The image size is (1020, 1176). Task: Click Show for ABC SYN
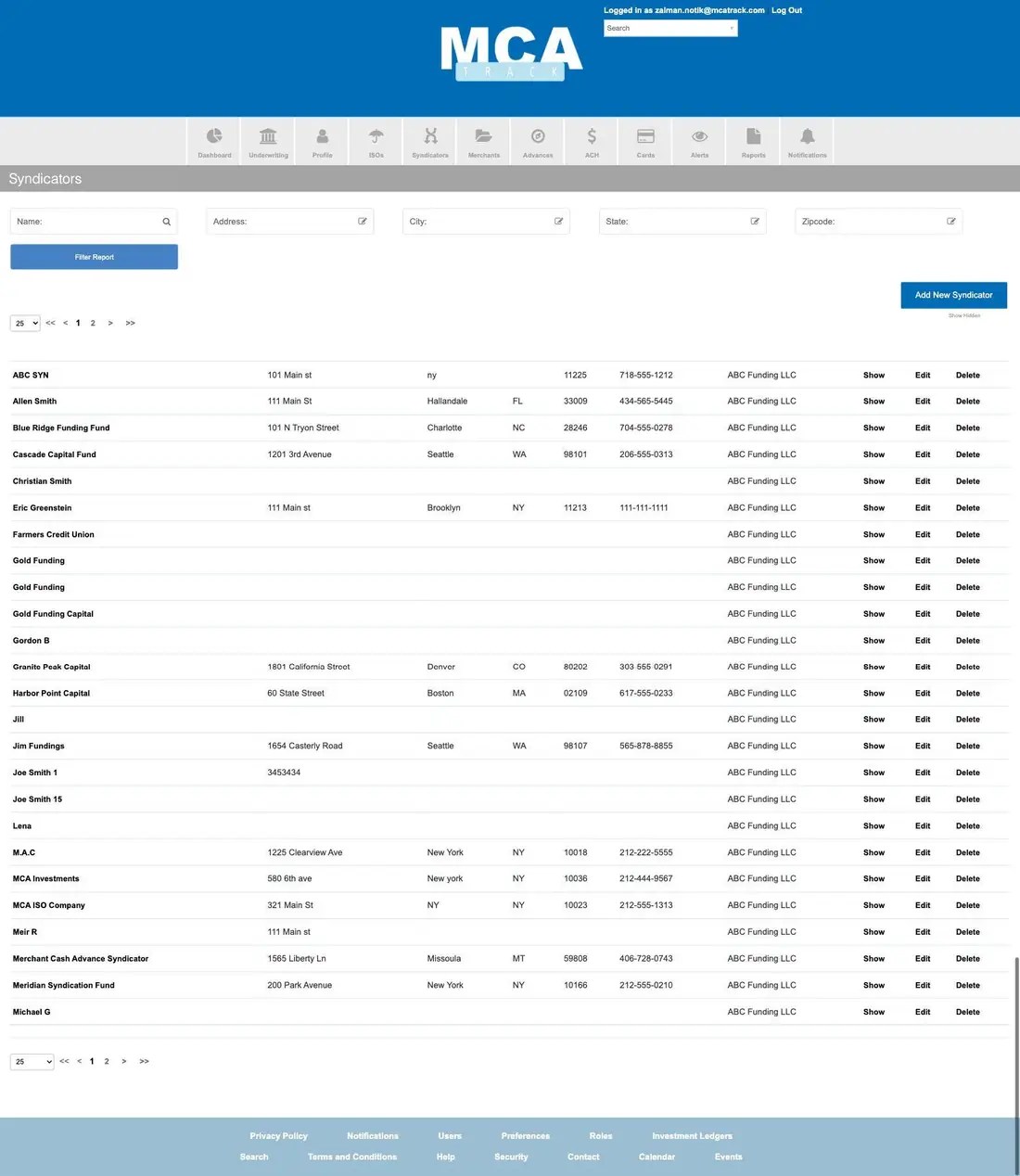coord(873,375)
